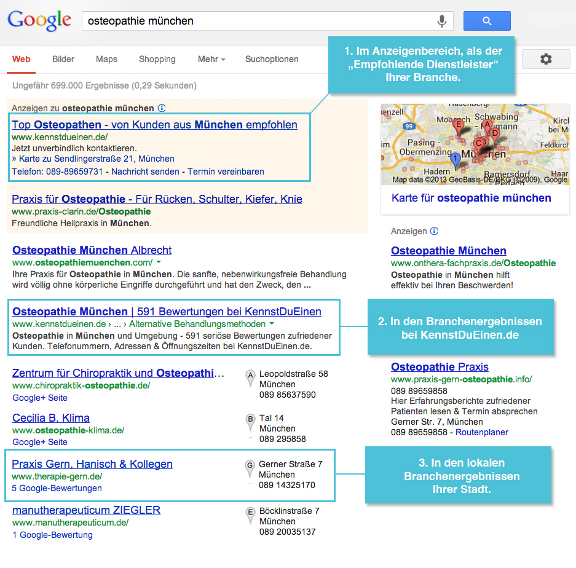
Task: Expand arrow after 'Alternative Behandlungsmethoden' breadcrumb
Action: 272,324
